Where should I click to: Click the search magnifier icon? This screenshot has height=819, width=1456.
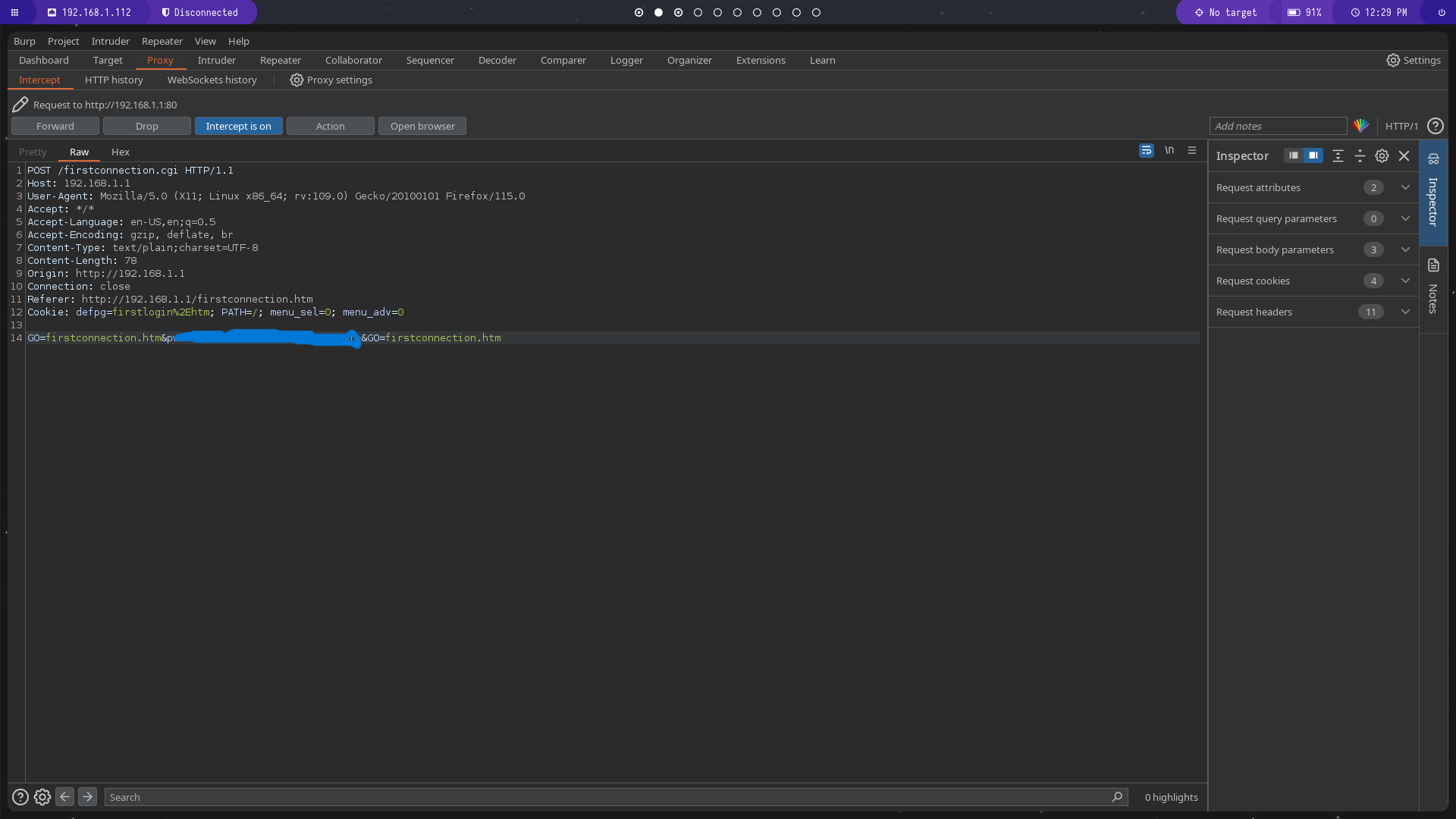(1116, 797)
